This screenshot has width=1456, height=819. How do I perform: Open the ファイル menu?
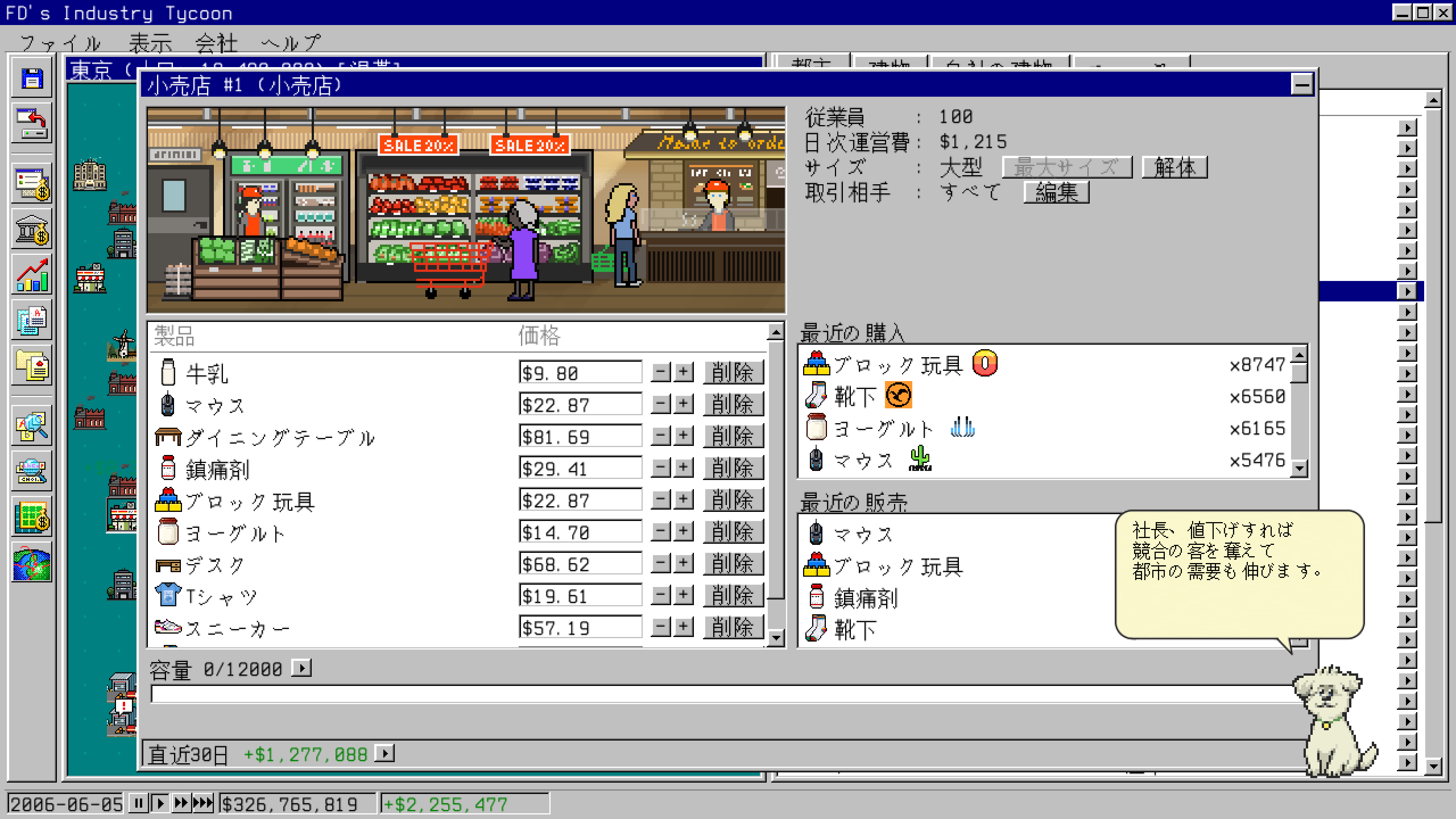coord(61,43)
